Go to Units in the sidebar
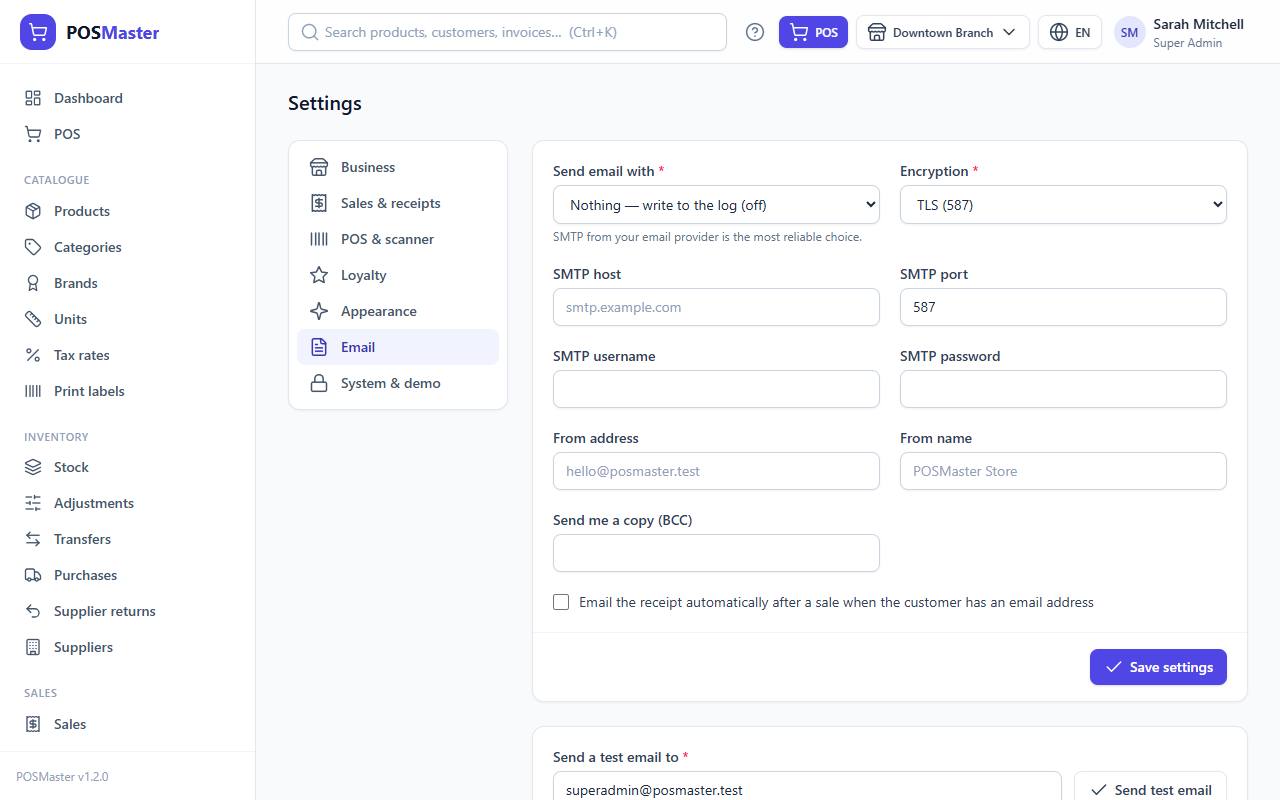Screen dimensions: 1280x800 [x=128, y=319]
